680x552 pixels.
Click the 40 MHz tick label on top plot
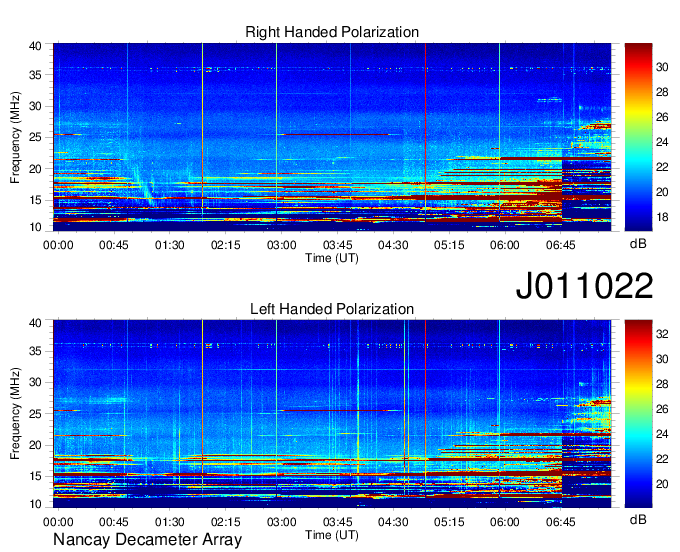(35, 46)
